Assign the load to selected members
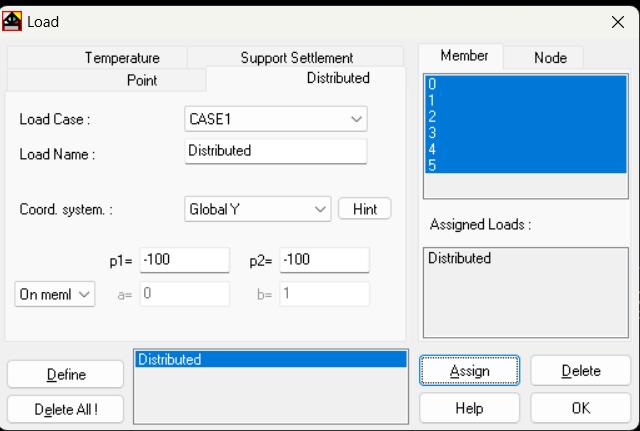Viewport: 640px width, 431px height. 469,371
